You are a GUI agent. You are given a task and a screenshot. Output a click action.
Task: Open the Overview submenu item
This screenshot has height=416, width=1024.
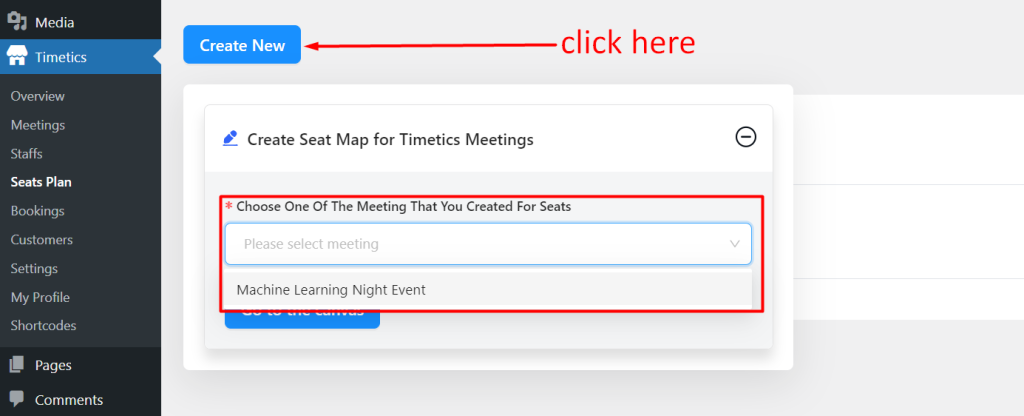coord(37,96)
